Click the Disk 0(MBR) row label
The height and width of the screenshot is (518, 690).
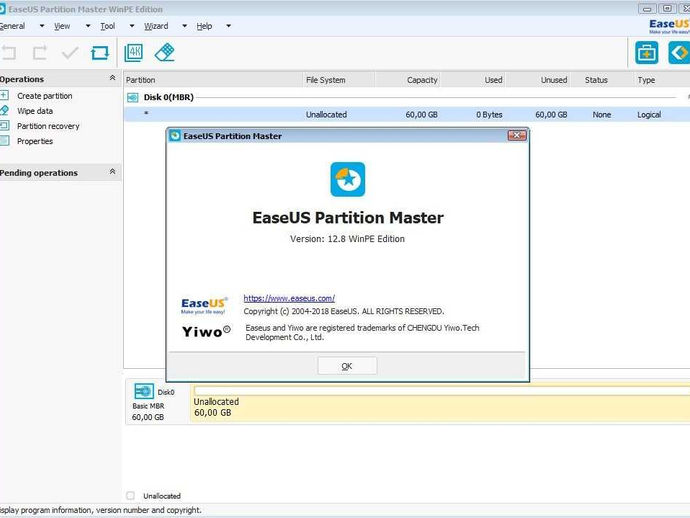(x=169, y=97)
